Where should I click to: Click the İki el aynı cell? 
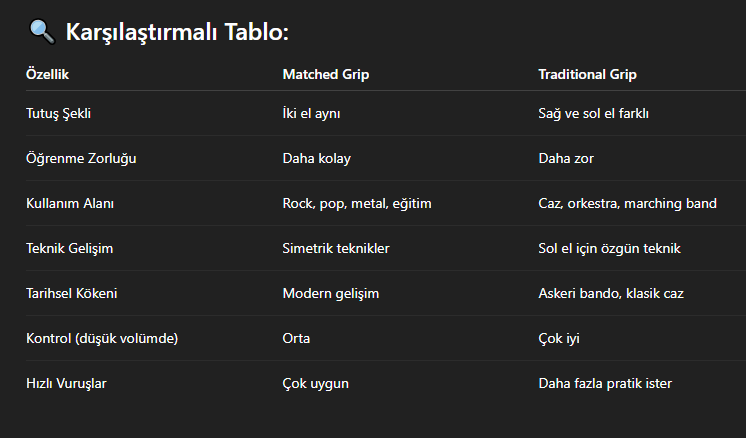pos(312,113)
